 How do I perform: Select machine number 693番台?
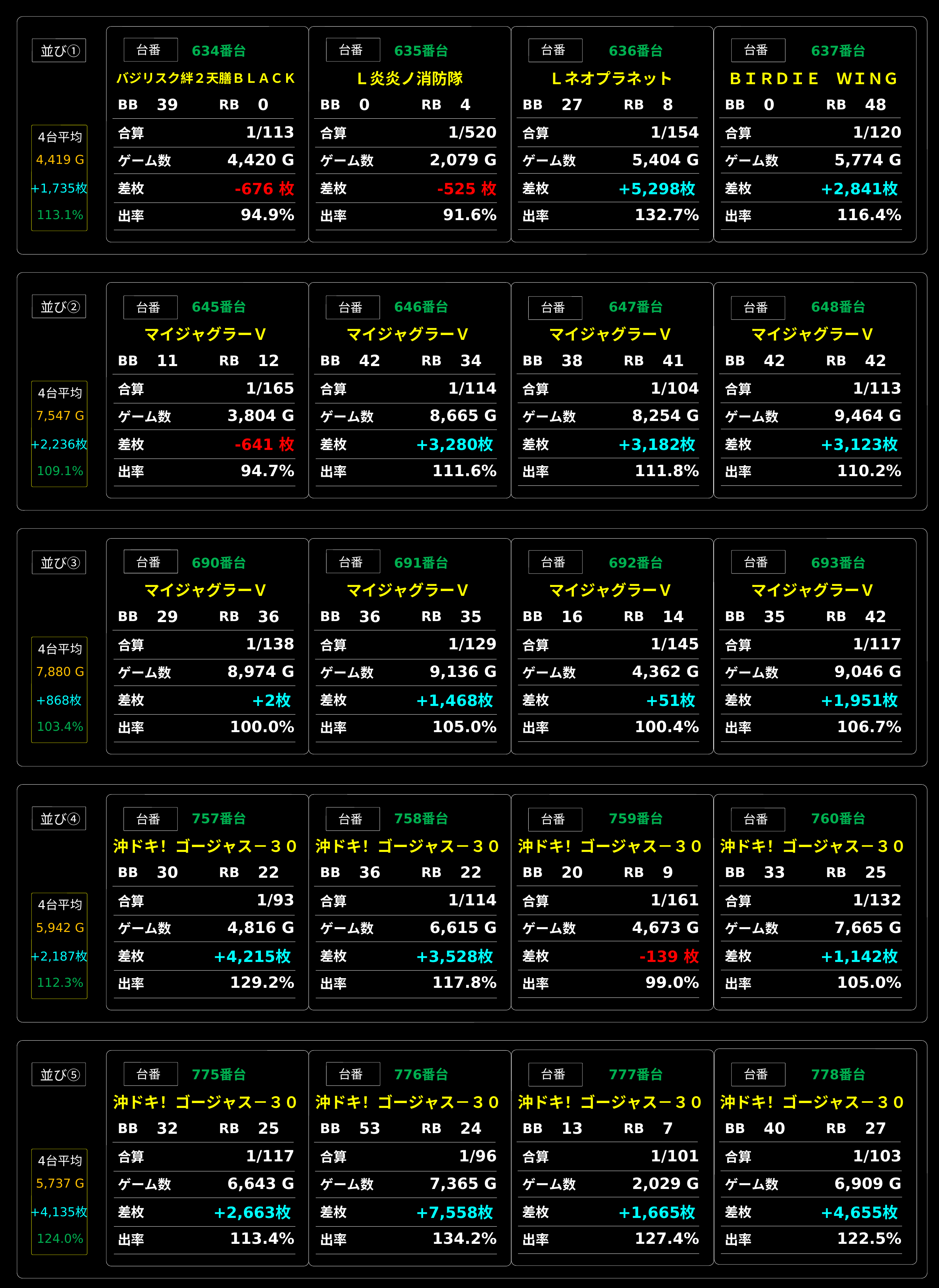click(838, 563)
